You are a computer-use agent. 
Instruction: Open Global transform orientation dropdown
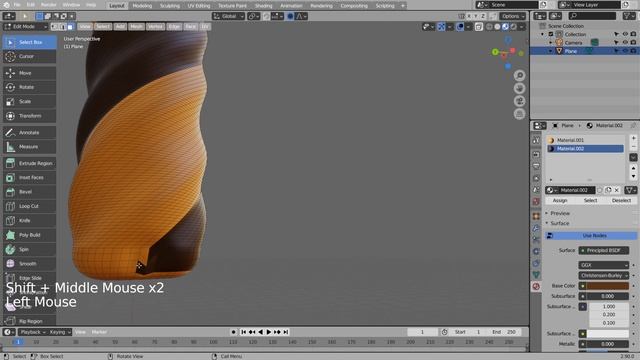[229, 16]
